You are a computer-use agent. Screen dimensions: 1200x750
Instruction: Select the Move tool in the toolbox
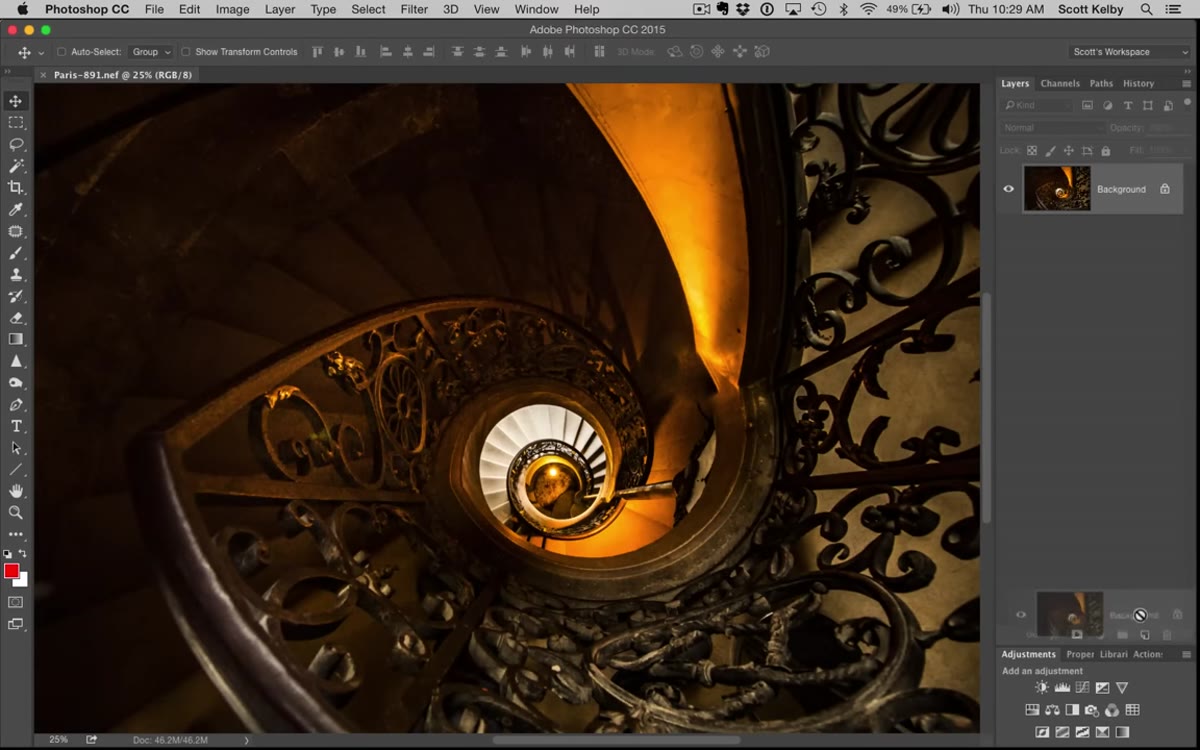tap(15, 101)
